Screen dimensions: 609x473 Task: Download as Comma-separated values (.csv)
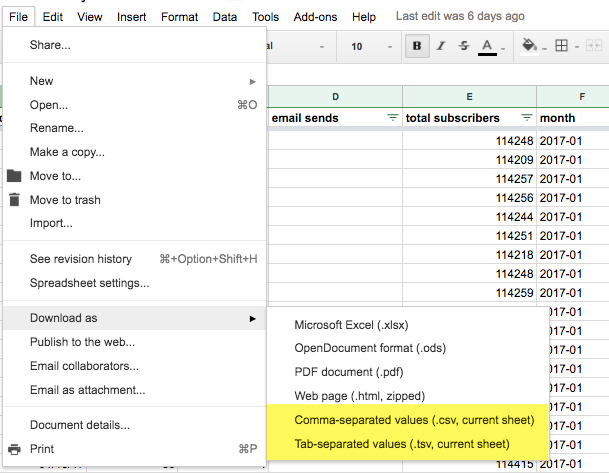408,420
